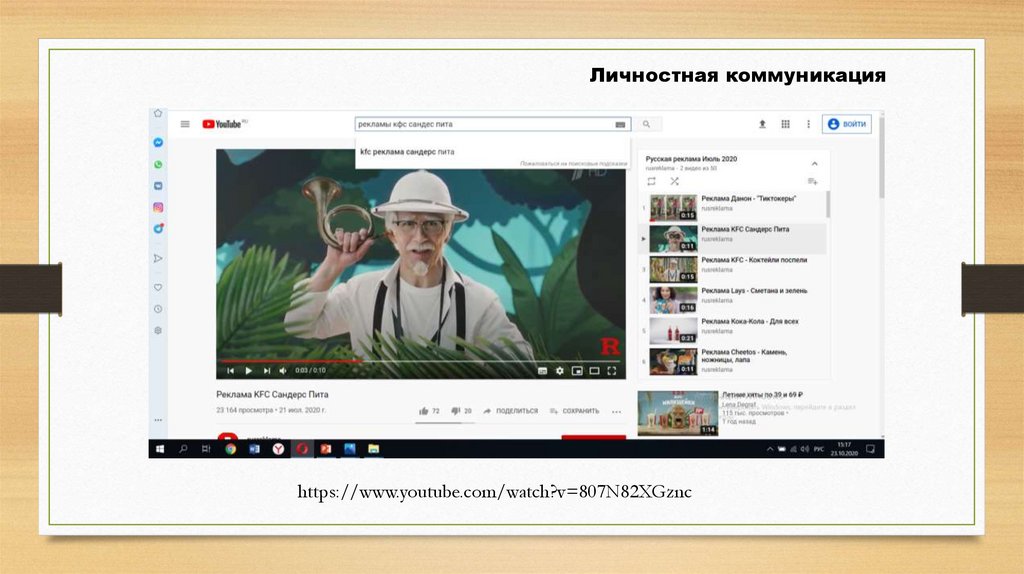1024x574 pixels.
Task: Play the video with the play button
Action: tap(248, 371)
